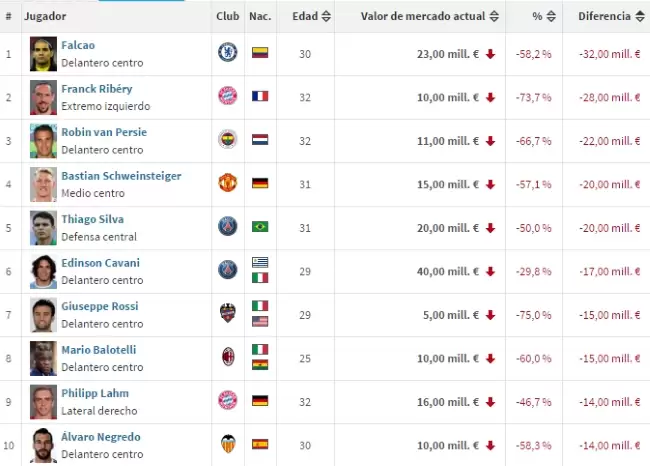Click PSG crest in Thiago Silva's row
The image size is (650, 466).
coord(227,227)
